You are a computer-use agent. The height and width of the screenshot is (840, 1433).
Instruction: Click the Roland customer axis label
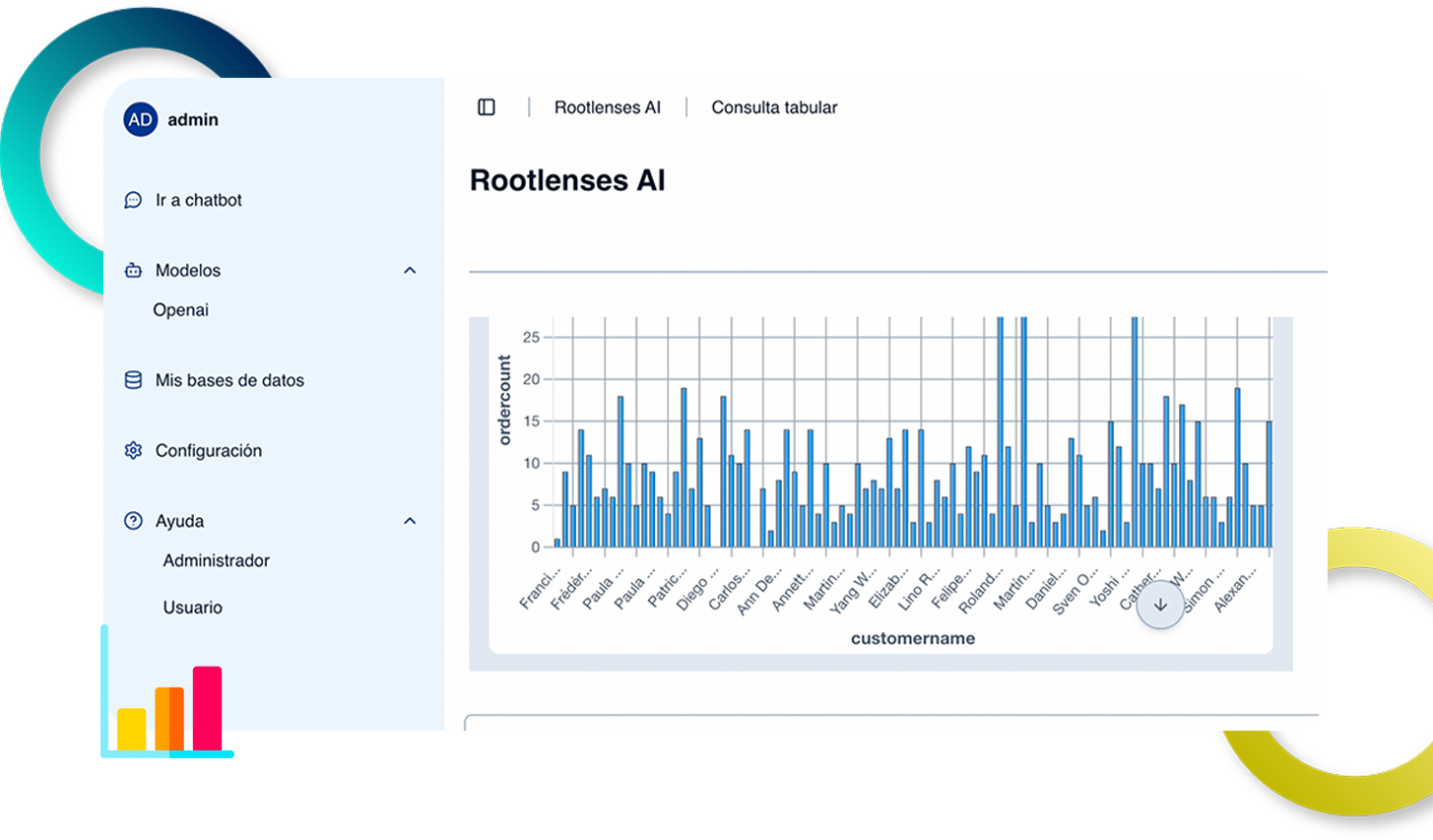982,589
